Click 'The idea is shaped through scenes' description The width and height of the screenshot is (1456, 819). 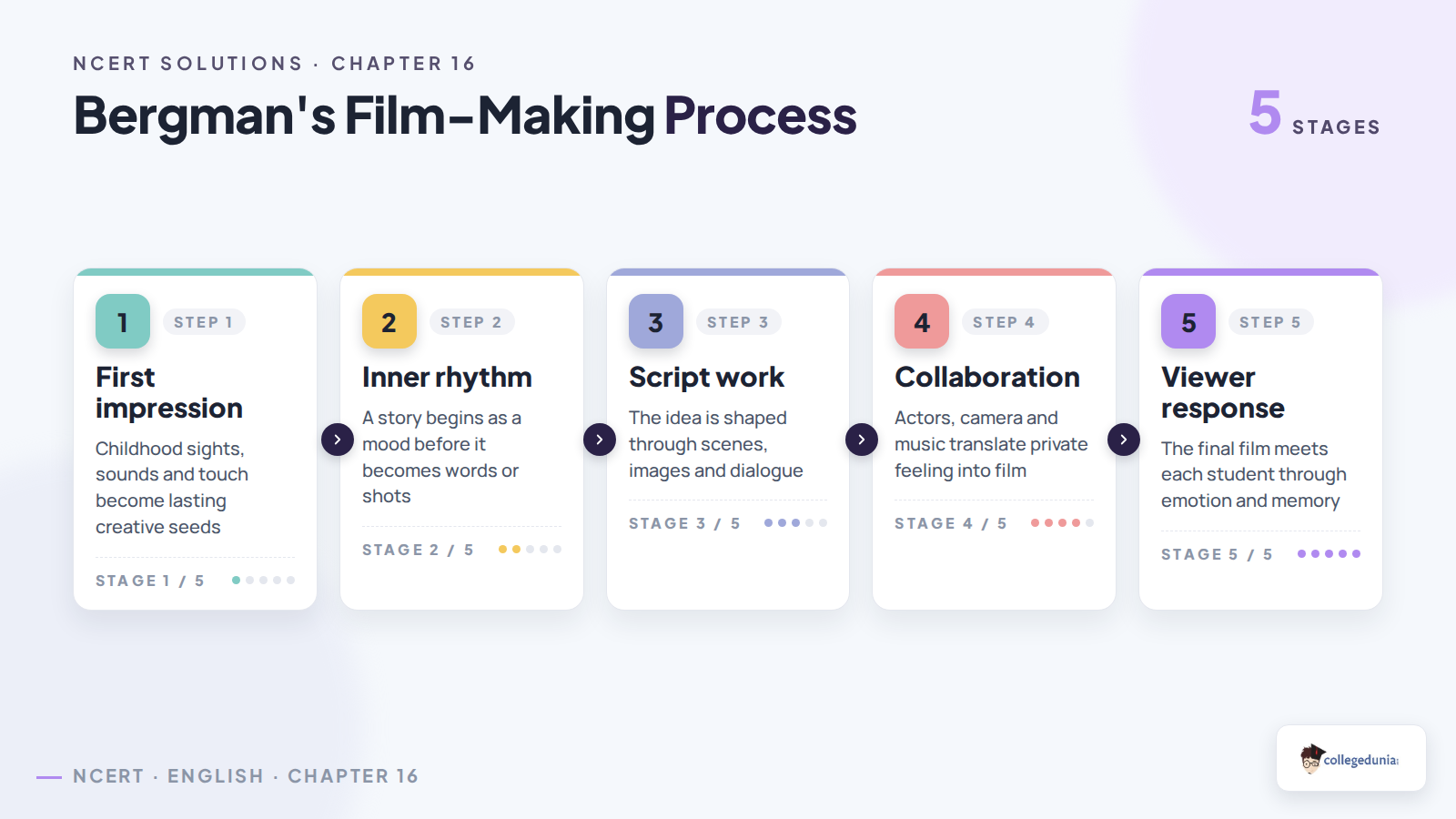coord(716,444)
